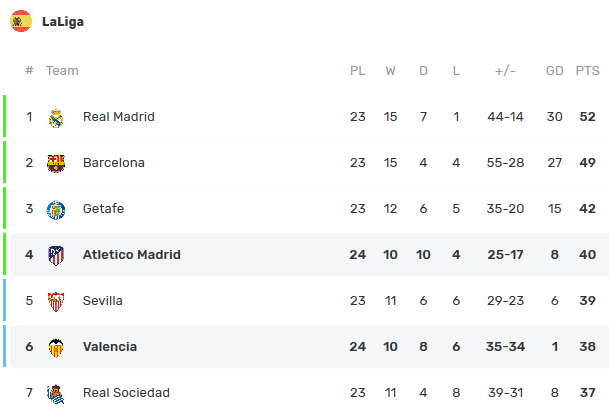Click the Atletico Madrid crest icon
The image size is (609, 416).
56,256
